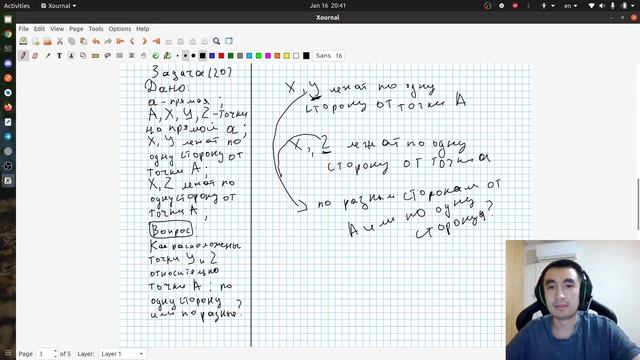Click the Zoom In icon
Image resolution: width=640 pixels, height=360 pixels.
(x=192, y=41)
